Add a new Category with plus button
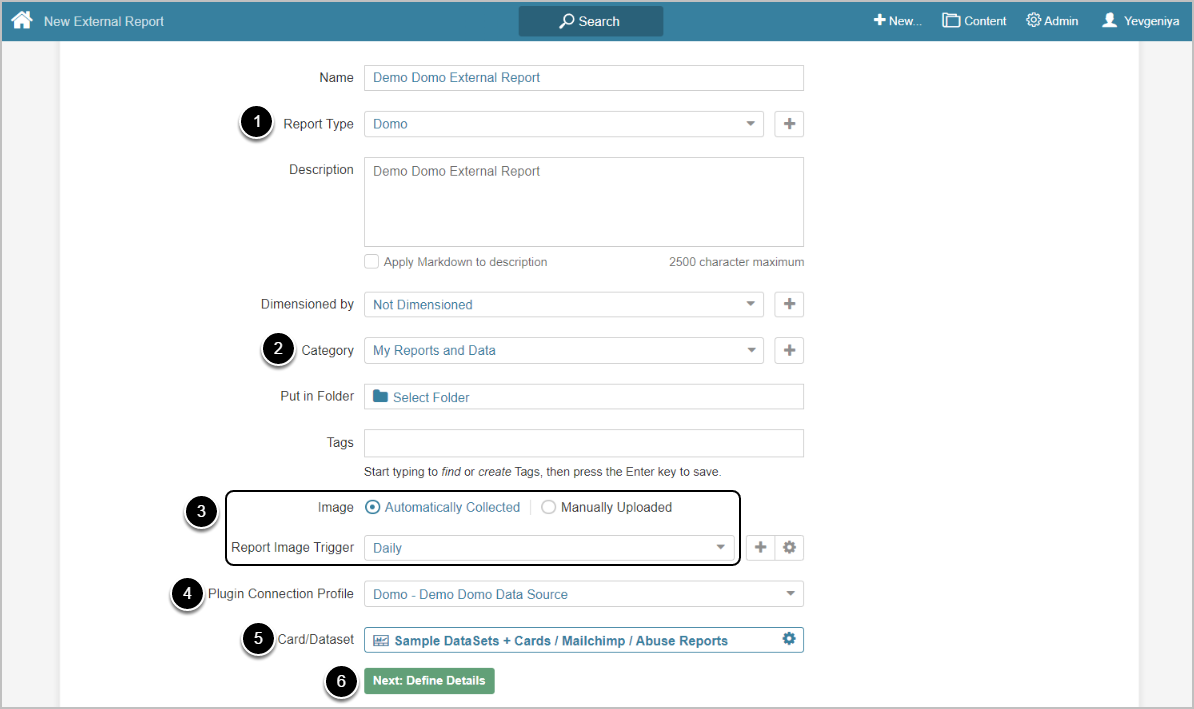Screen dimensions: 1194x709 [x=789, y=351]
